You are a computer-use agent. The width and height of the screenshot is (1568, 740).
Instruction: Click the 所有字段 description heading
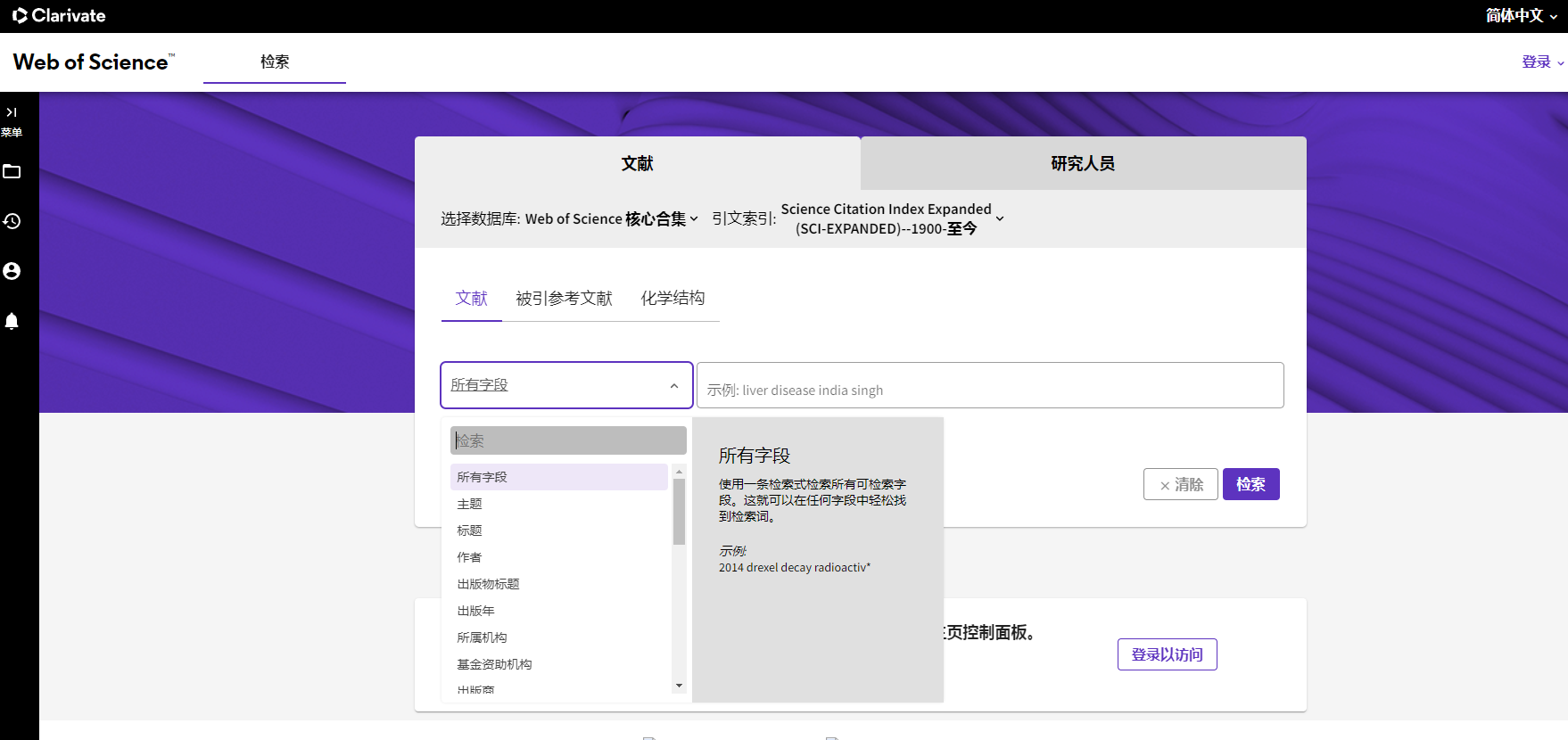point(755,456)
